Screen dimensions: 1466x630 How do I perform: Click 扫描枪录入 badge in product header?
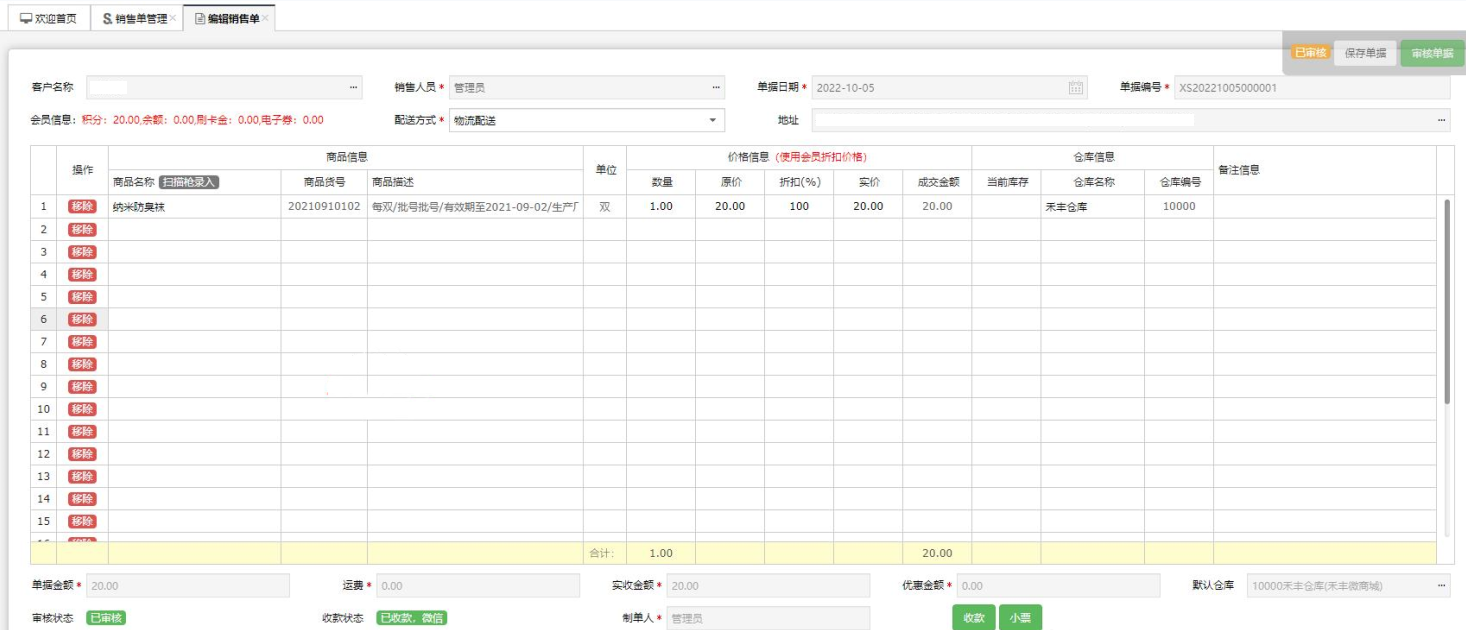coord(189,182)
